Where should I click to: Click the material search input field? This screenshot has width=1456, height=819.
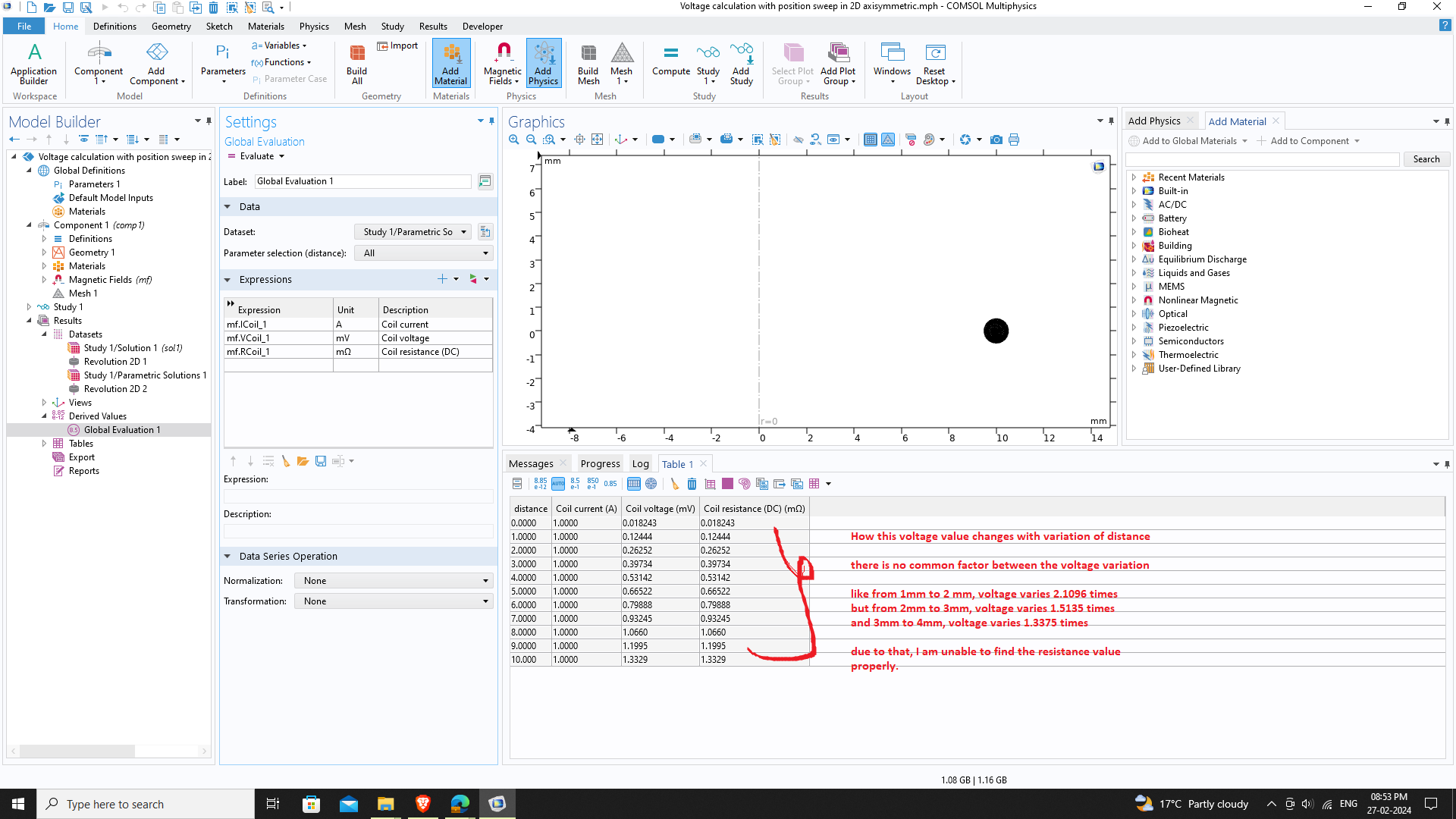[x=1263, y=159]
